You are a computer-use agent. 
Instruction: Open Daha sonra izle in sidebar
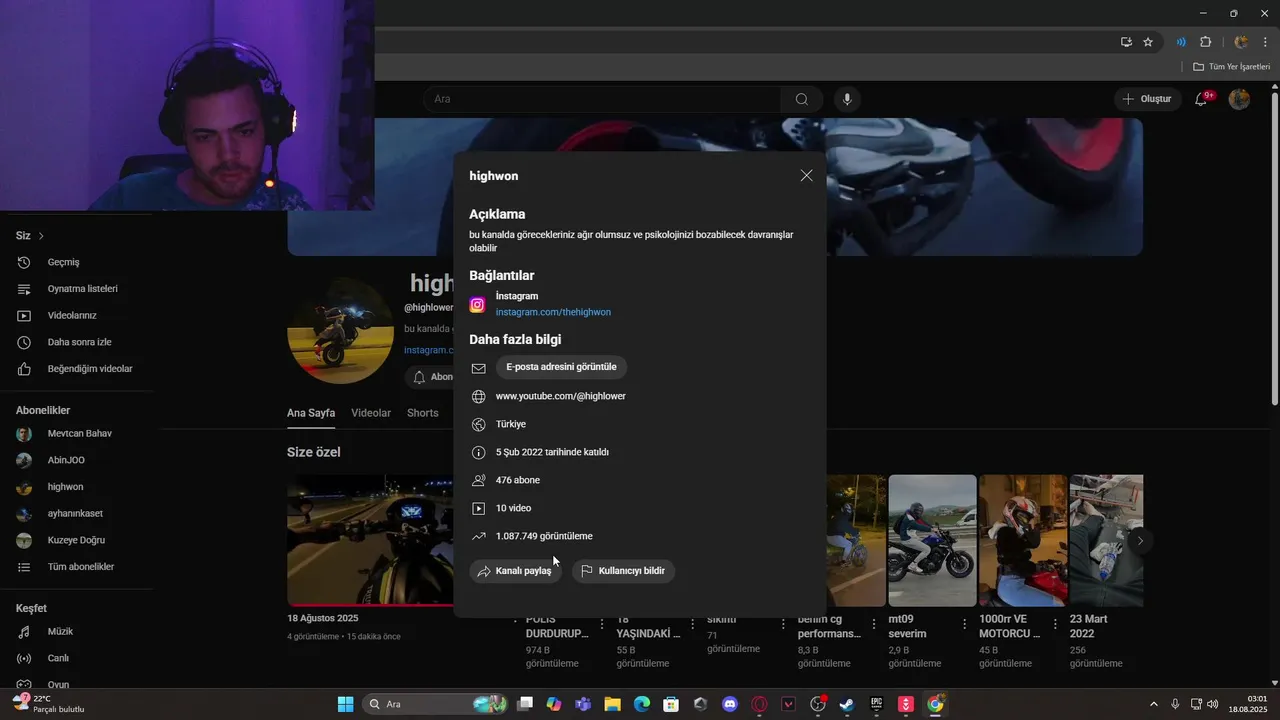point(77,342)
